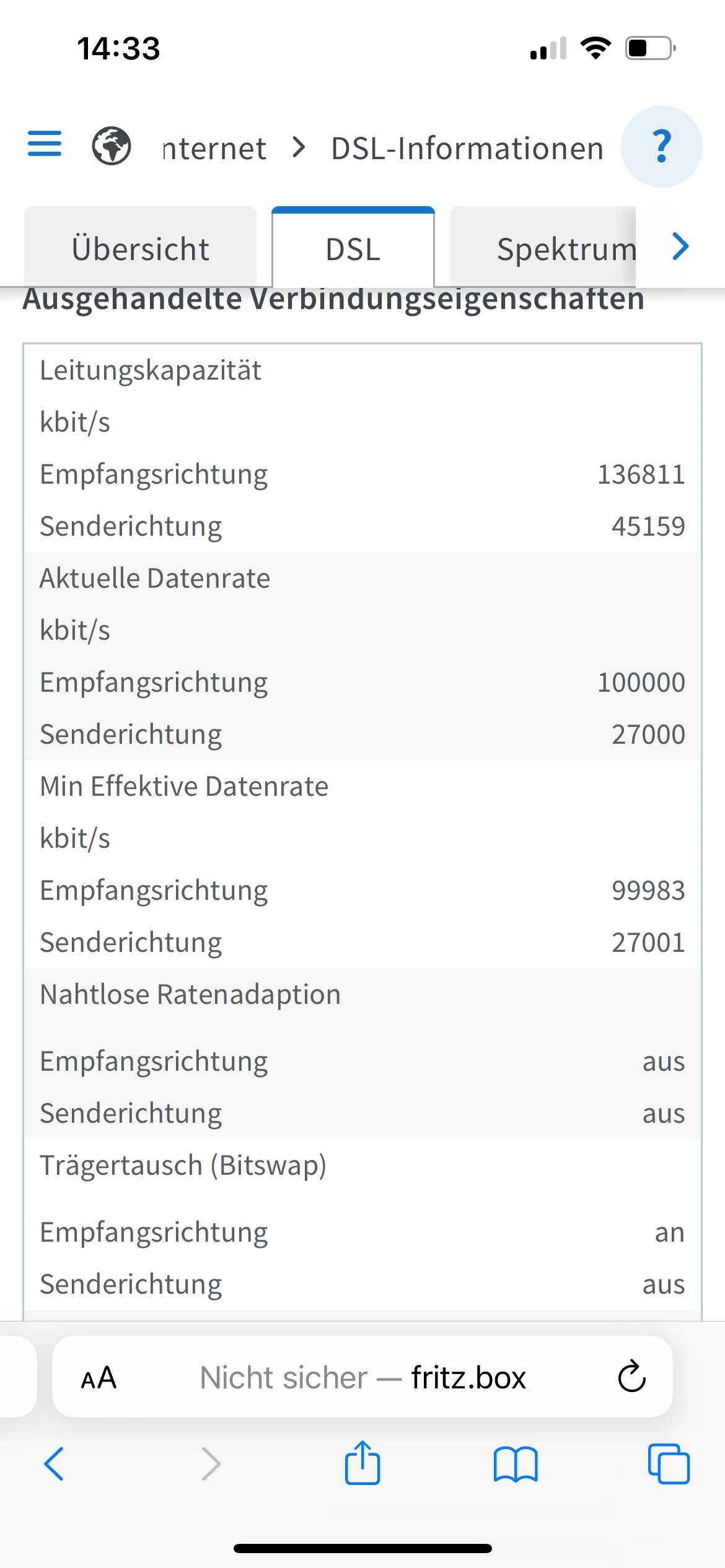Go to Internet breadcrumb link
725x1568 pixels.
pyautogui.click(x=214, y=149)
